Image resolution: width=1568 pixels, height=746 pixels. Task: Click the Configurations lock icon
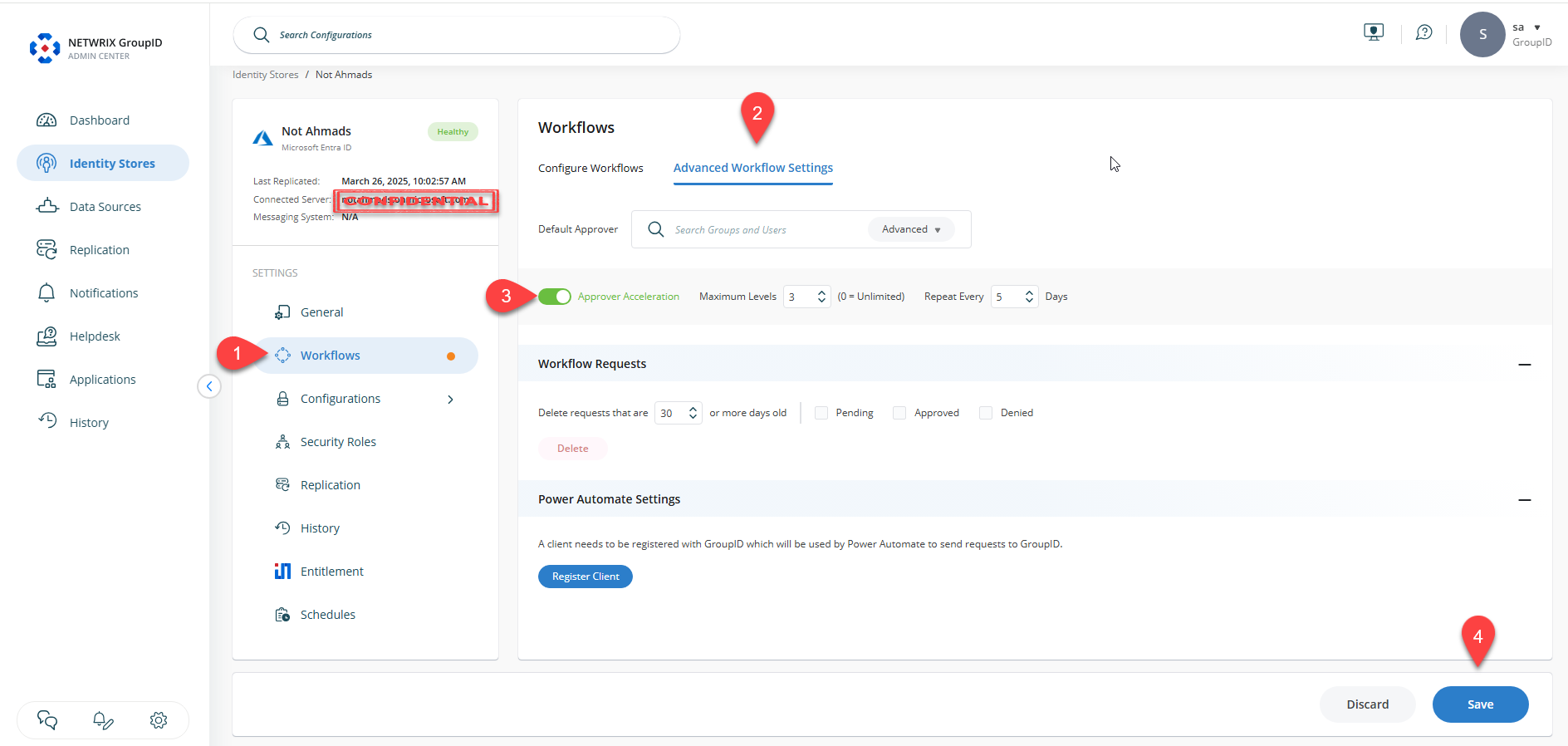click(x=282, y=399)
